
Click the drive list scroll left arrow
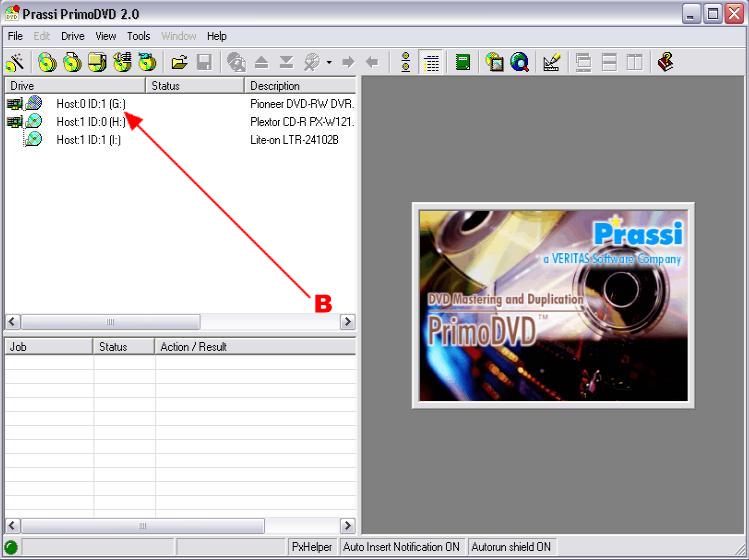[13, 322]
